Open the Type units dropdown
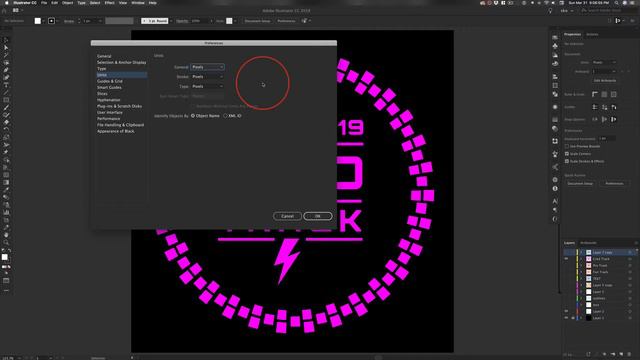The height and width of the screenshot is (360, 640). [207, 87]
